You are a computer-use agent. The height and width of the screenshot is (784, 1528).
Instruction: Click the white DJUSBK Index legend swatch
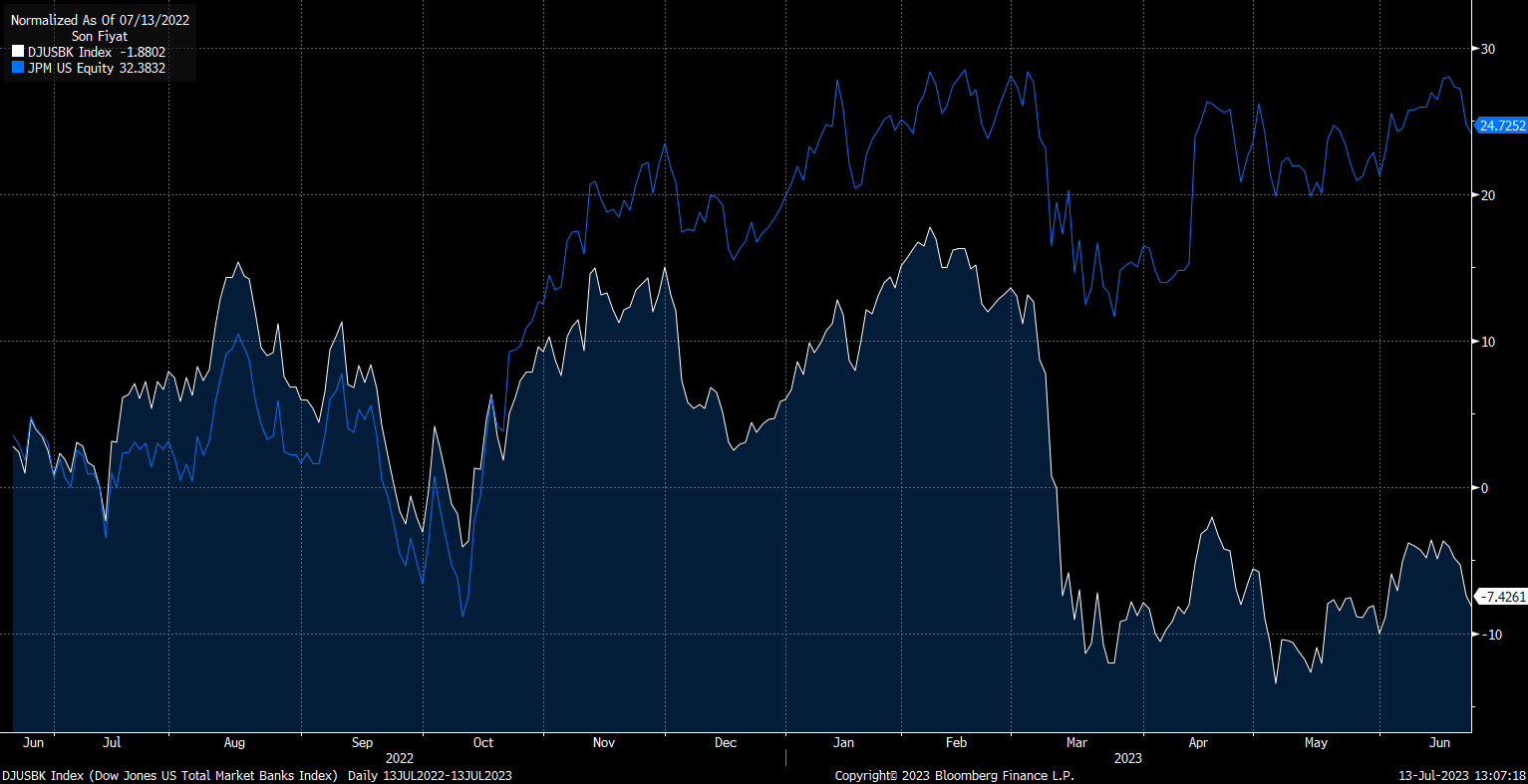tap(17, 52)
